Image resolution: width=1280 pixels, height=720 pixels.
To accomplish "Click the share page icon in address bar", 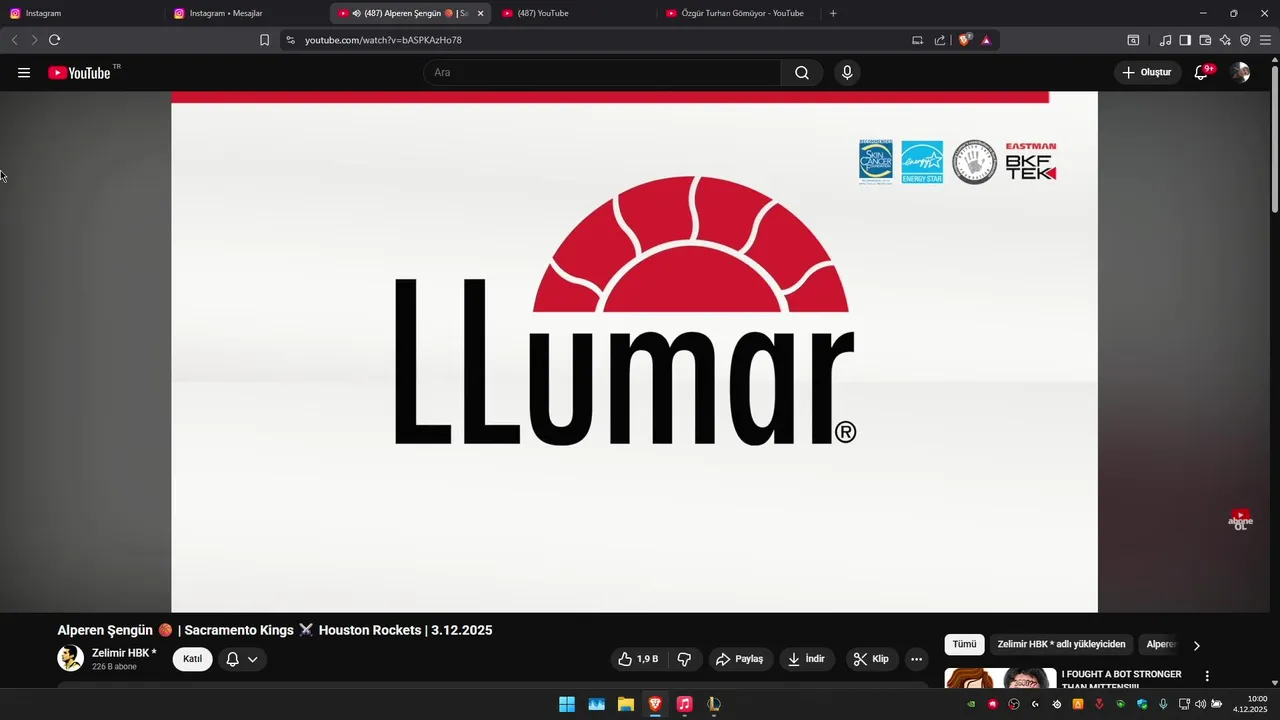I will pyautogui.click(x=940, y=40).
